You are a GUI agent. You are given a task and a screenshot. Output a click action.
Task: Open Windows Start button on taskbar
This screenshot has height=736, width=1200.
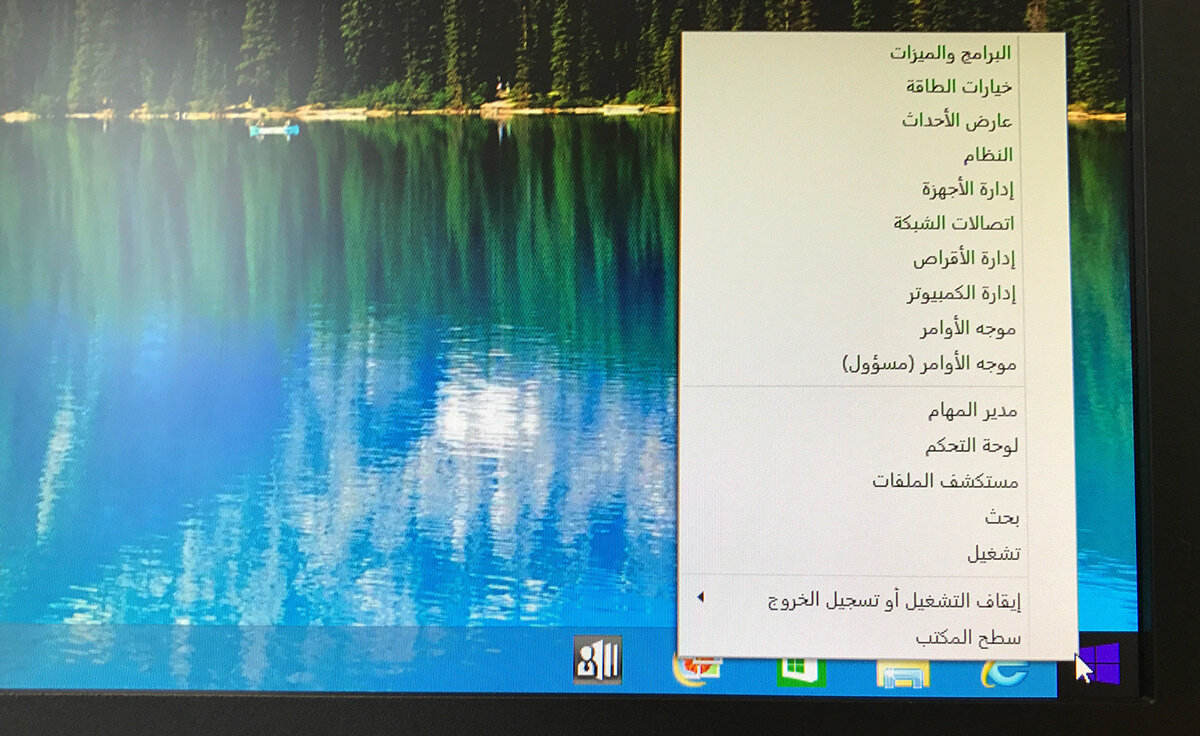(1098, 663)
